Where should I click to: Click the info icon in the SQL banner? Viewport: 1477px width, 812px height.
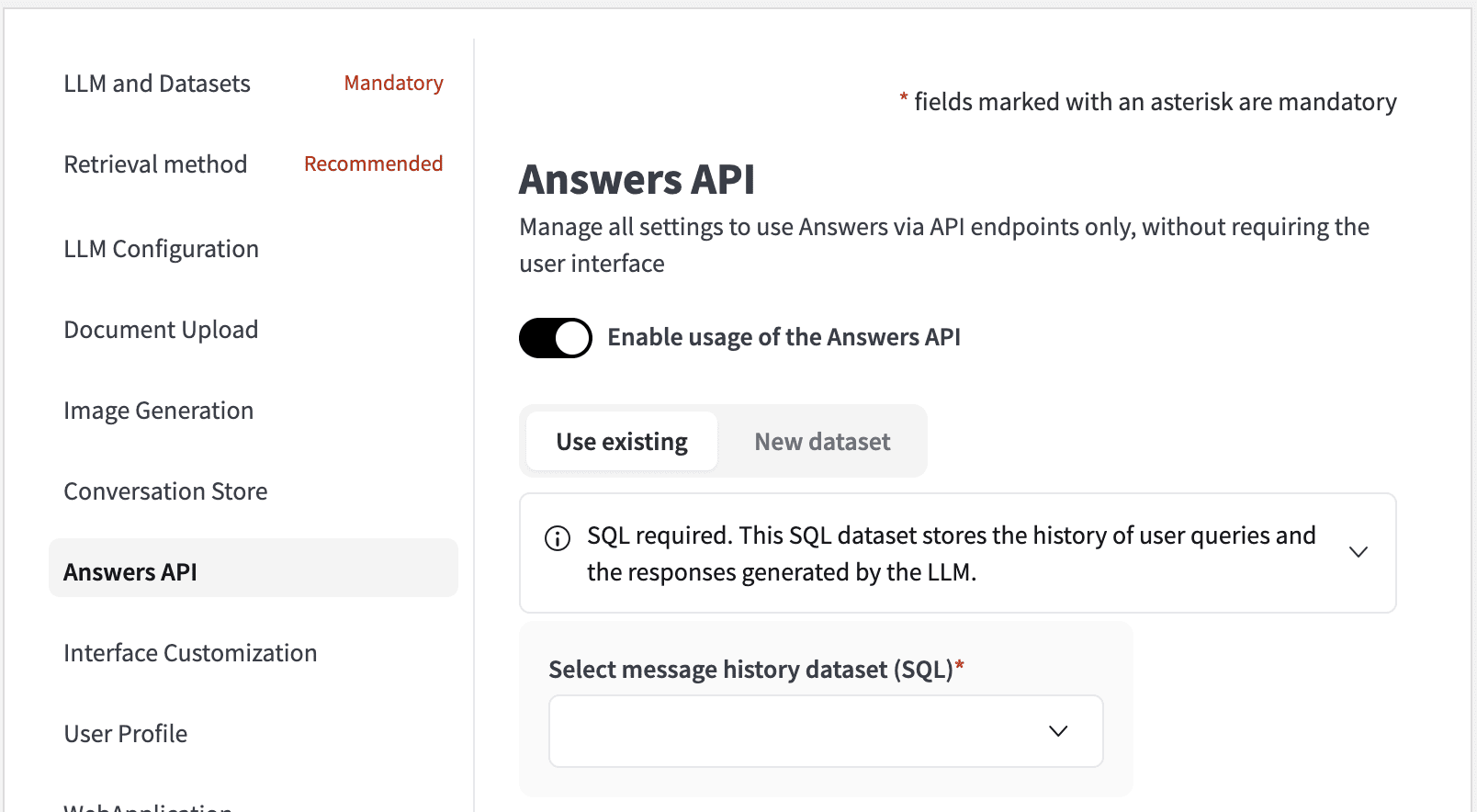pos(558,539)
